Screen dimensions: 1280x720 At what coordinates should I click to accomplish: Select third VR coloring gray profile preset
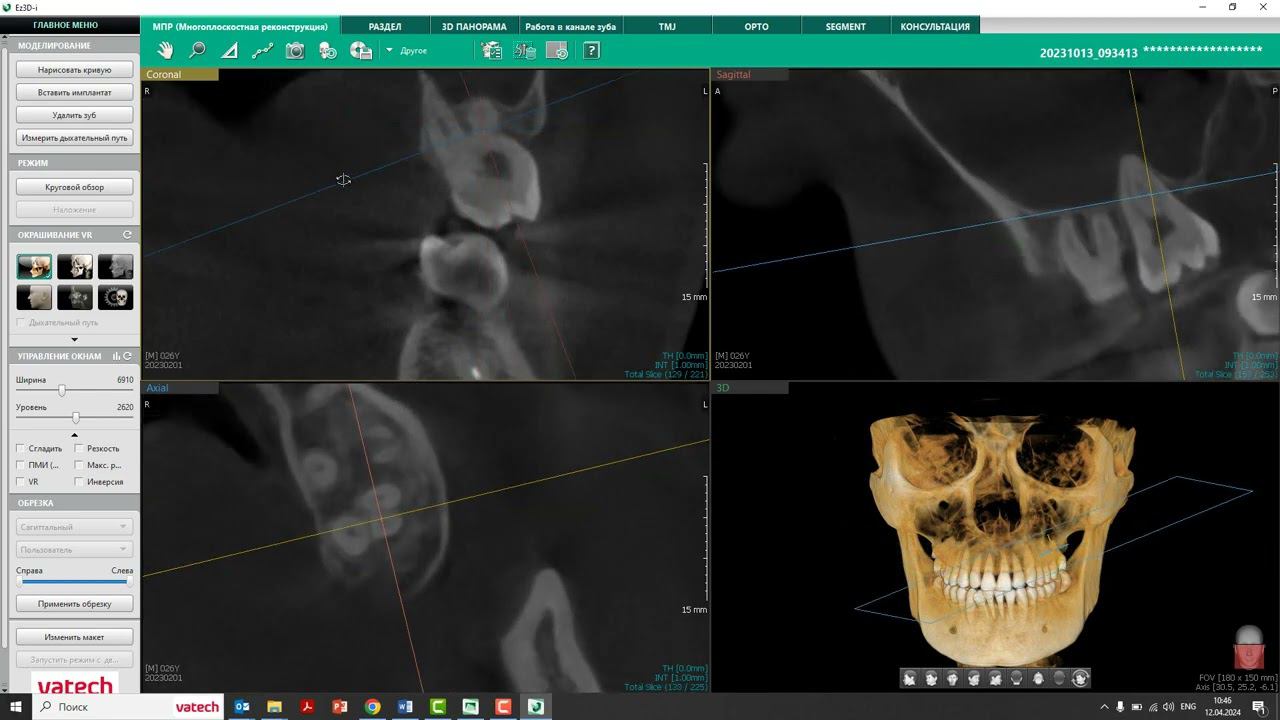coord(115,266)
